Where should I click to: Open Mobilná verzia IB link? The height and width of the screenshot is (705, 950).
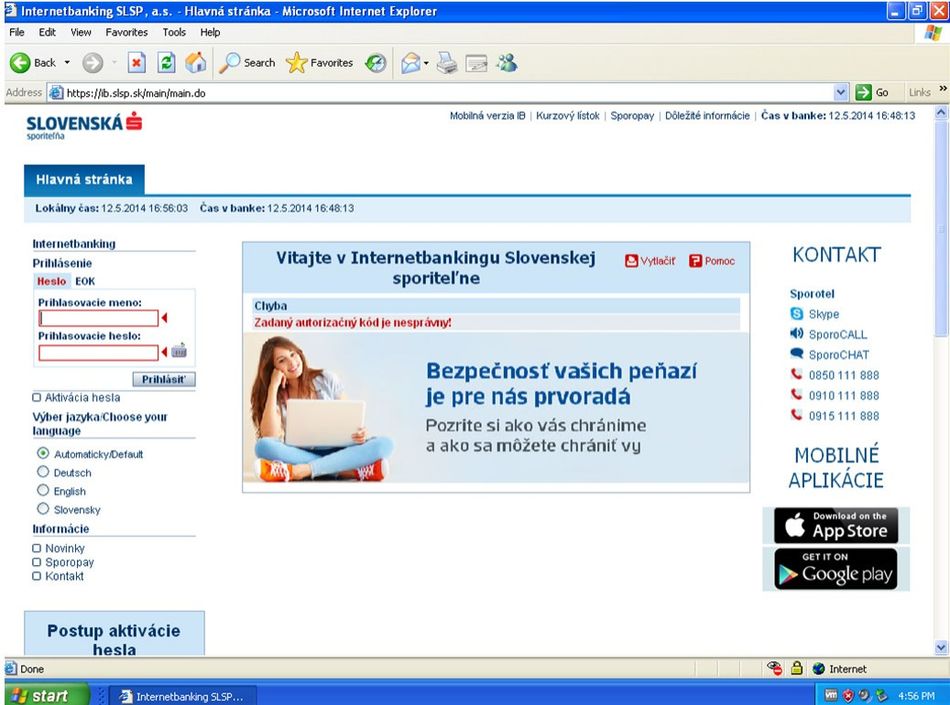click(x=487, y=116)
